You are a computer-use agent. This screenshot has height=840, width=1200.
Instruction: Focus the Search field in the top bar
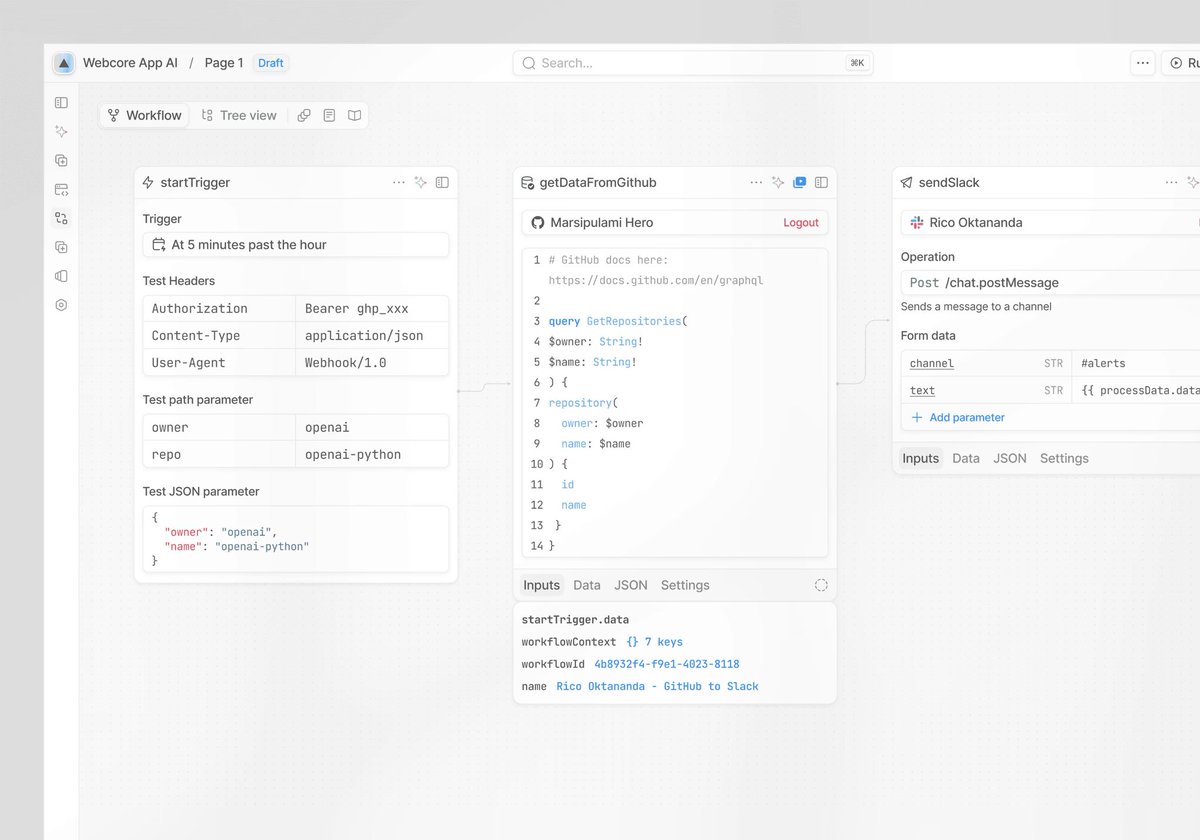(x=693, y=63)
